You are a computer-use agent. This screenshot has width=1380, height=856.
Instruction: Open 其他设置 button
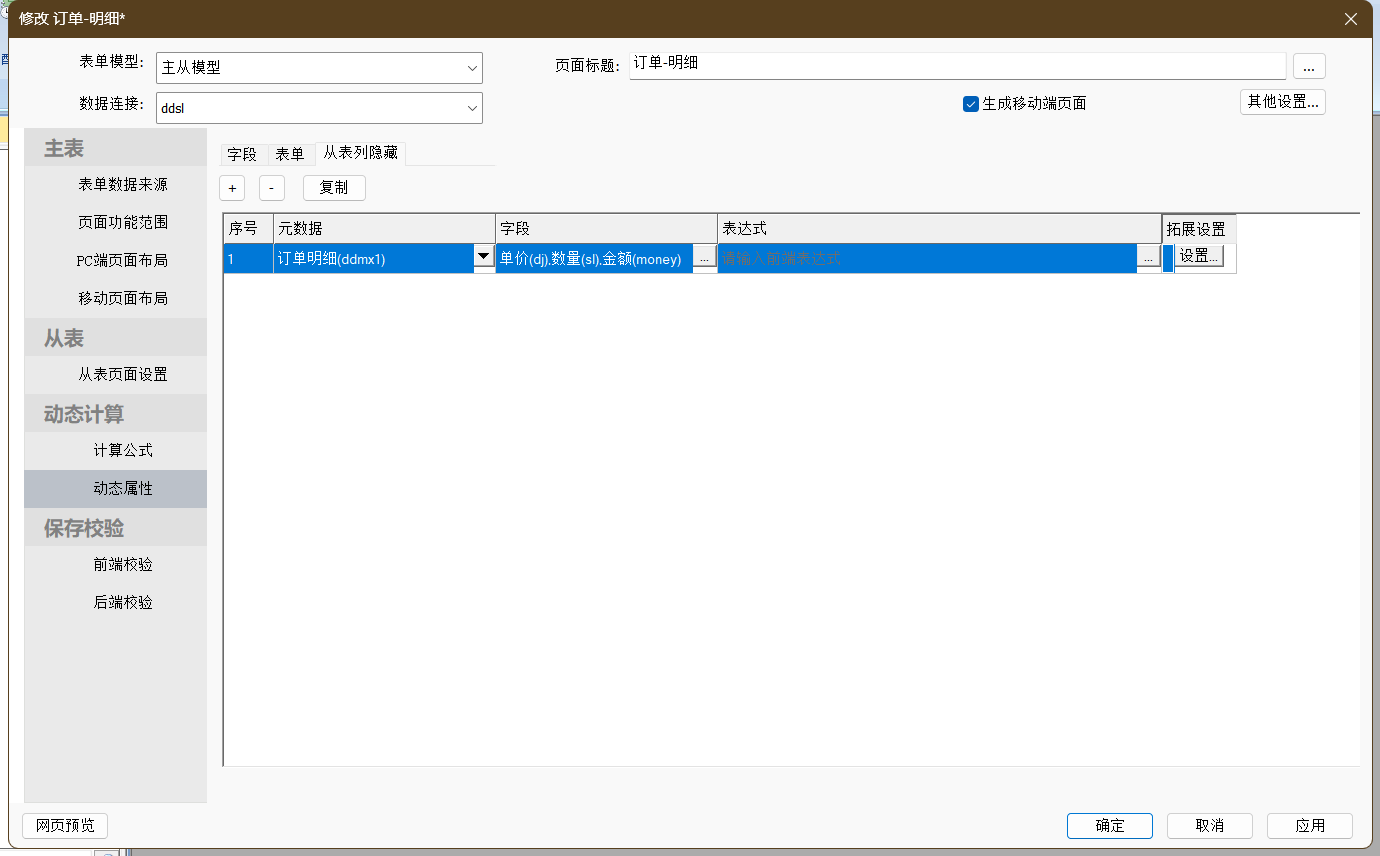click(x=1282, y=102)
